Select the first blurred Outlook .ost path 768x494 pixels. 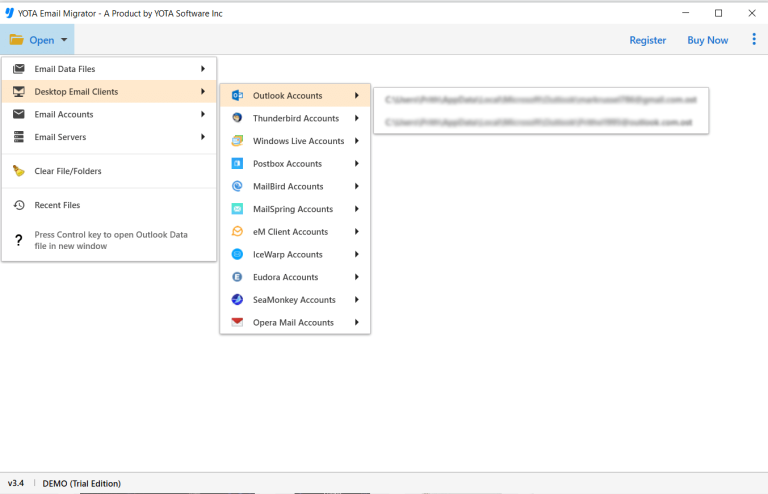pos(541,99)
